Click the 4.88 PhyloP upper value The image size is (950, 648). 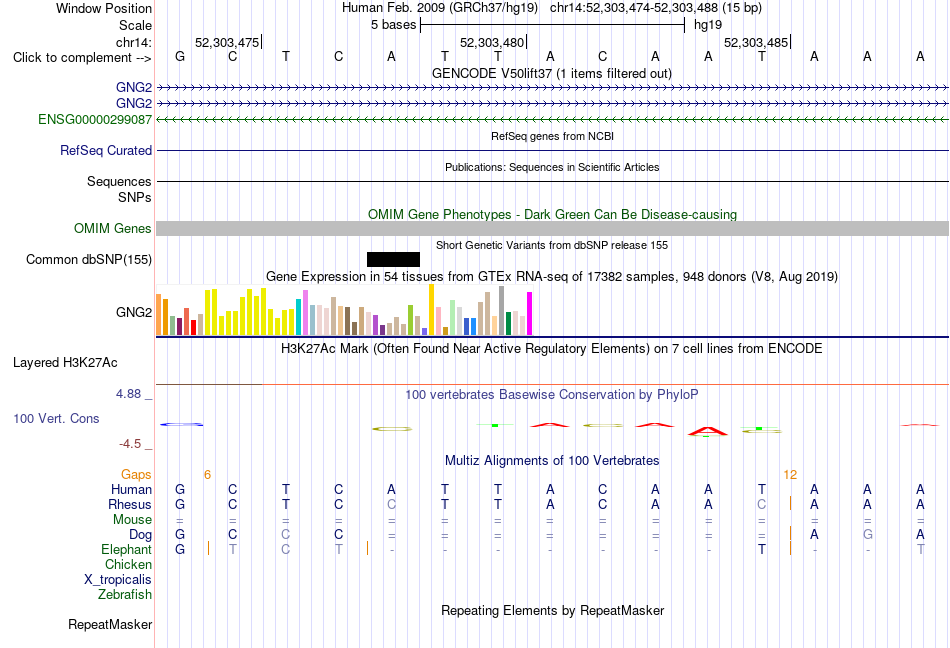pyautogui.click(x=128, y=394)
